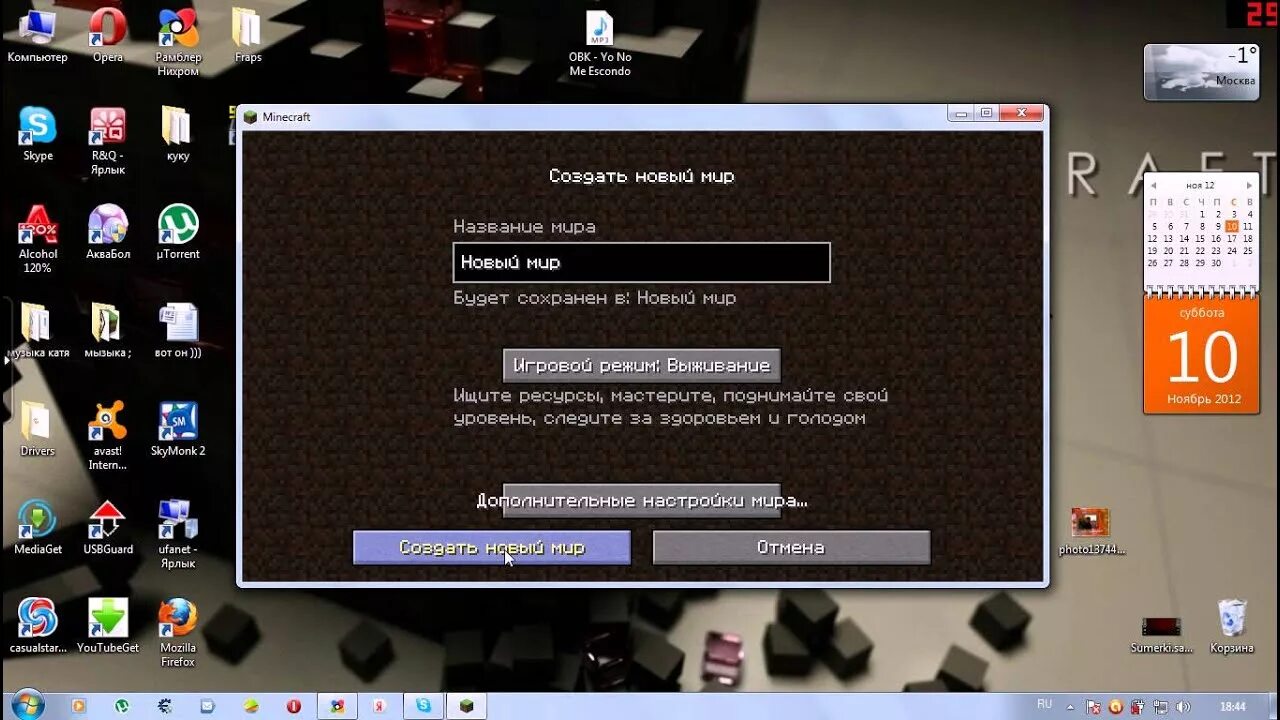Open the MediaGet desktop shortcut
The image size is (1280, 720).
[x=38, y=526]
